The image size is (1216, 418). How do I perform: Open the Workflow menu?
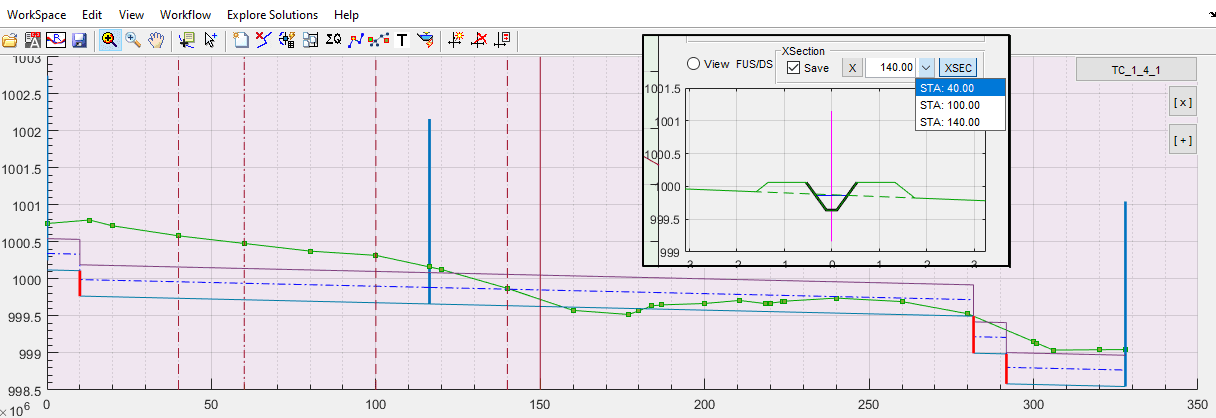[x=185, y=15]
